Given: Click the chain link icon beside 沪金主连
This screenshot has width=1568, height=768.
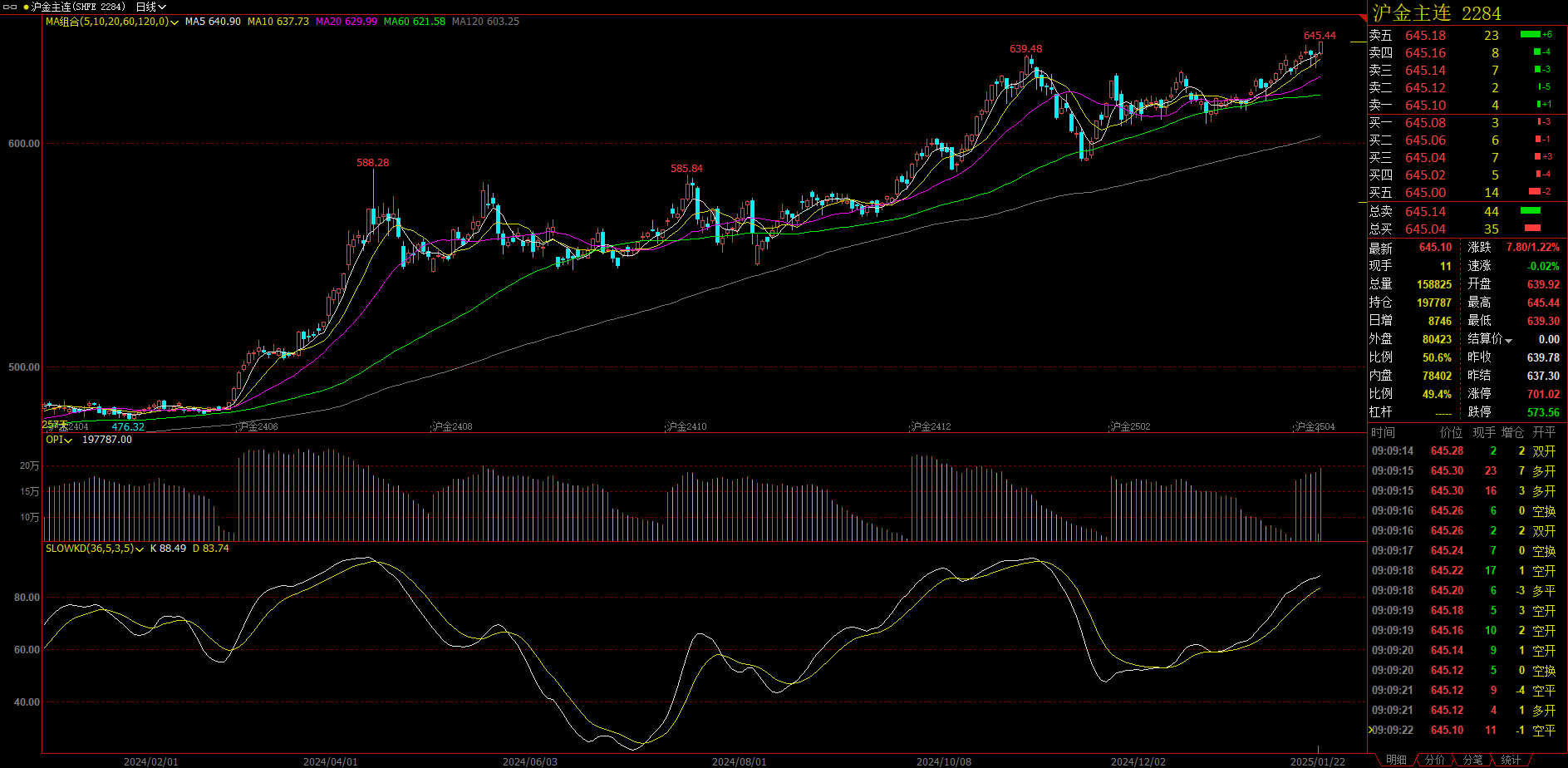Looking at the screenshot, I should point(11,7).
